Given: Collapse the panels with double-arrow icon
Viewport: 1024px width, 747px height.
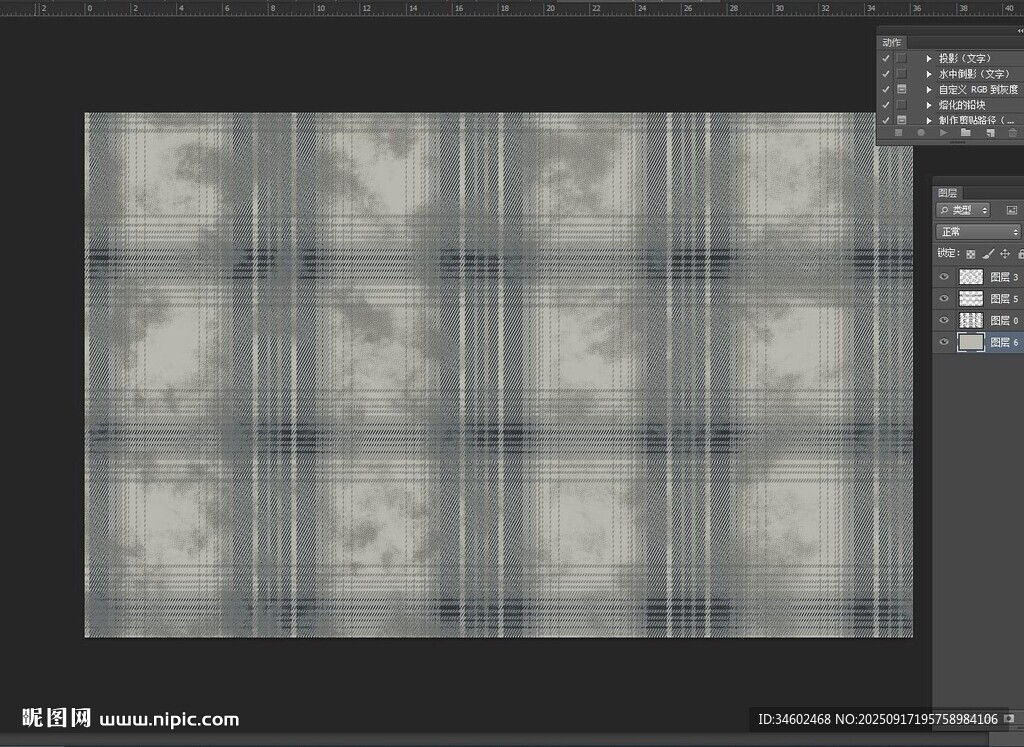Looking at the screenshot, I should tap(1020, 31).
